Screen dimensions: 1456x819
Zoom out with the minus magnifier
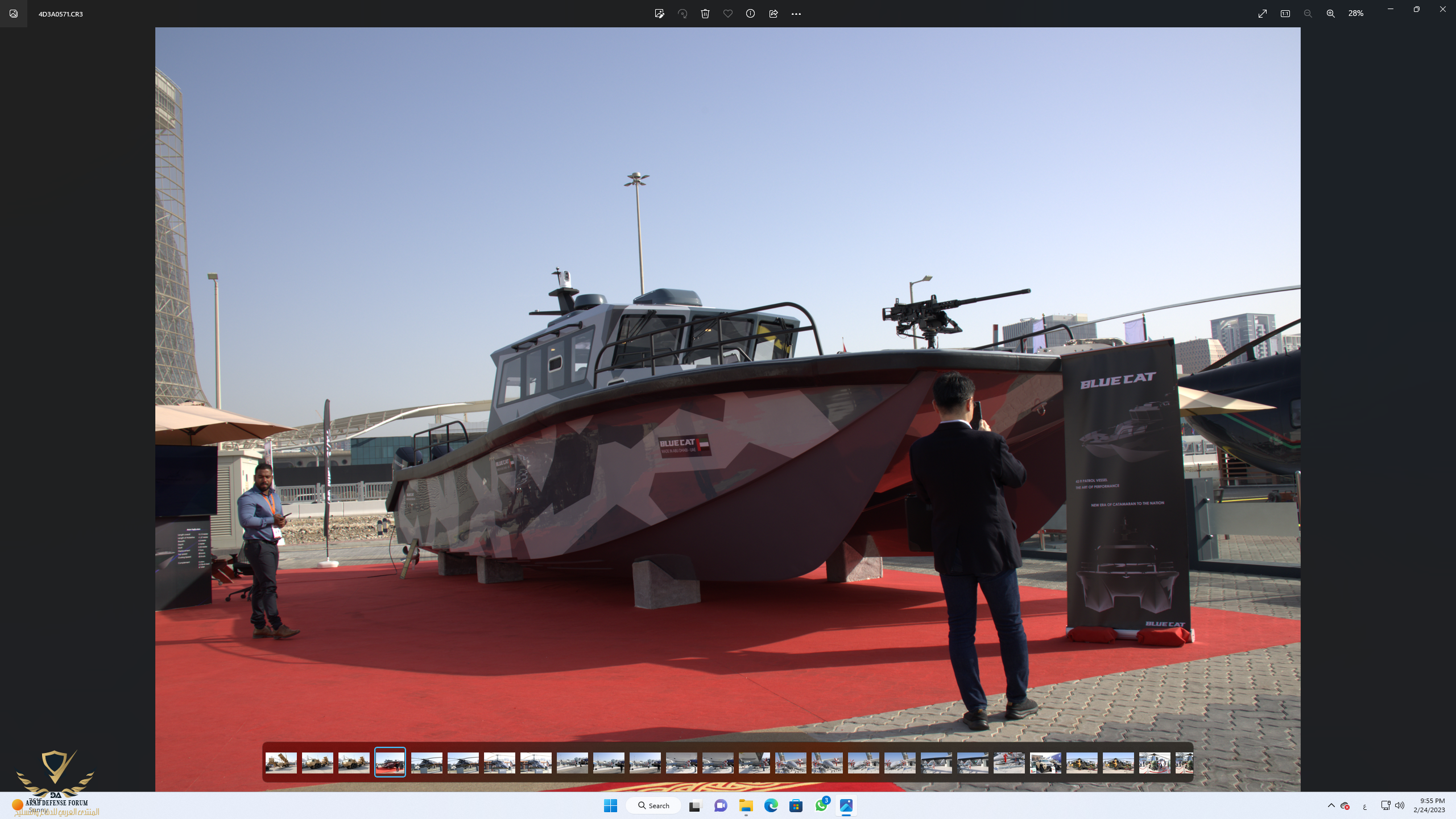click(x=1308, y=14)
